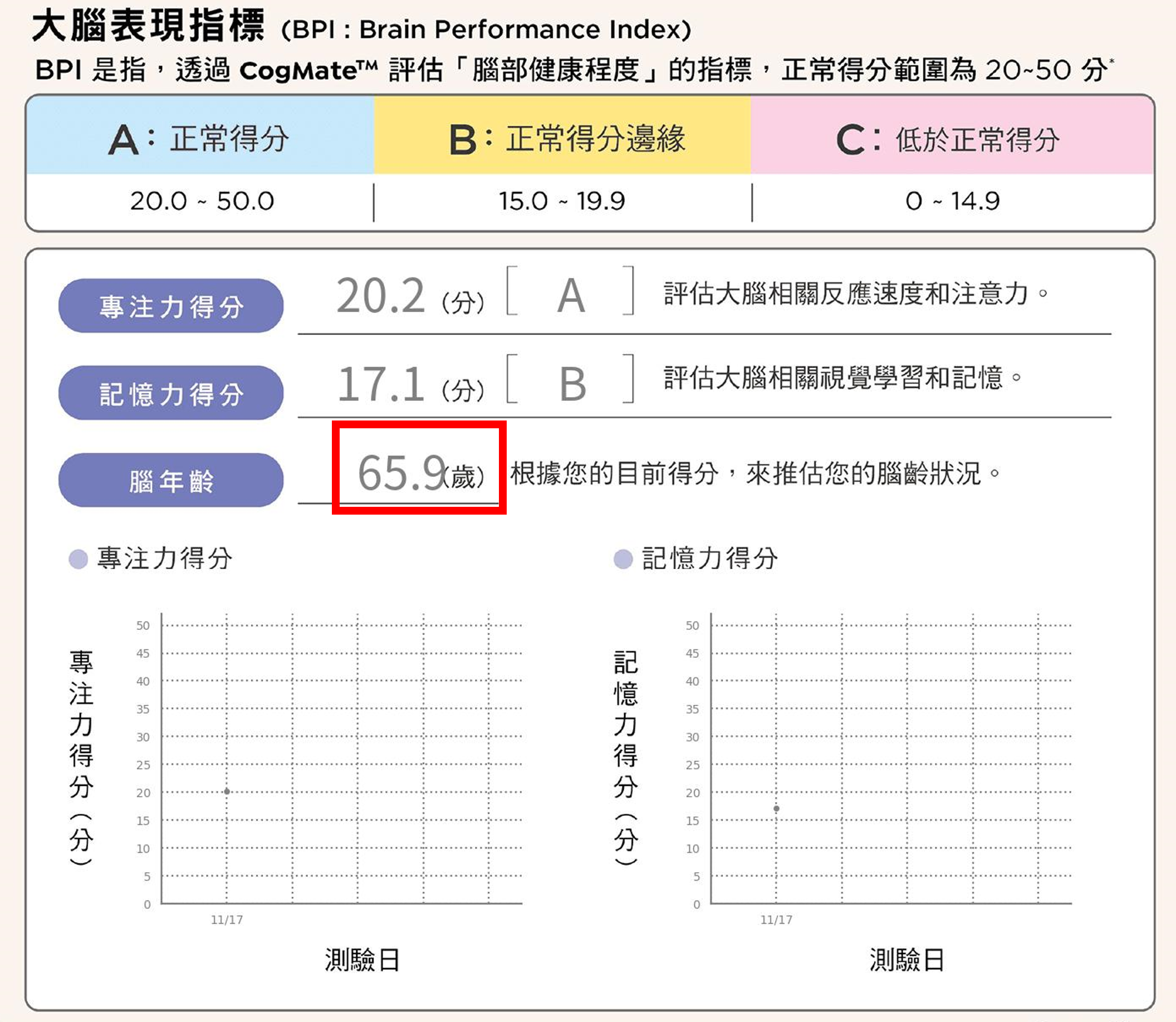This screenshot has height=1022, width=1176.
Task: Click the bracketed grade A label
Action: 571,295
